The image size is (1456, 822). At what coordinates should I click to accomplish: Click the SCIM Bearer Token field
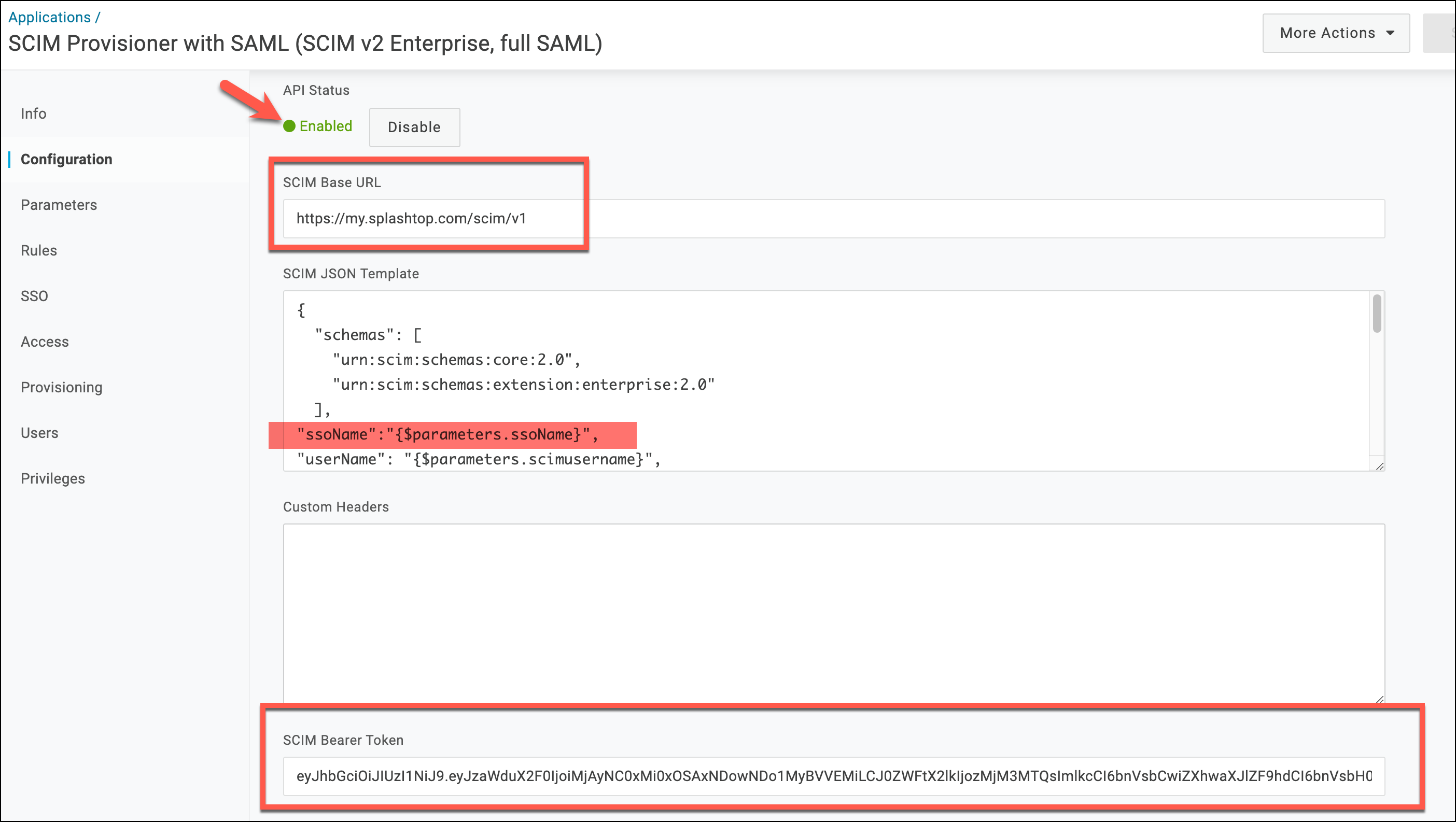click(x=834, y=776)
